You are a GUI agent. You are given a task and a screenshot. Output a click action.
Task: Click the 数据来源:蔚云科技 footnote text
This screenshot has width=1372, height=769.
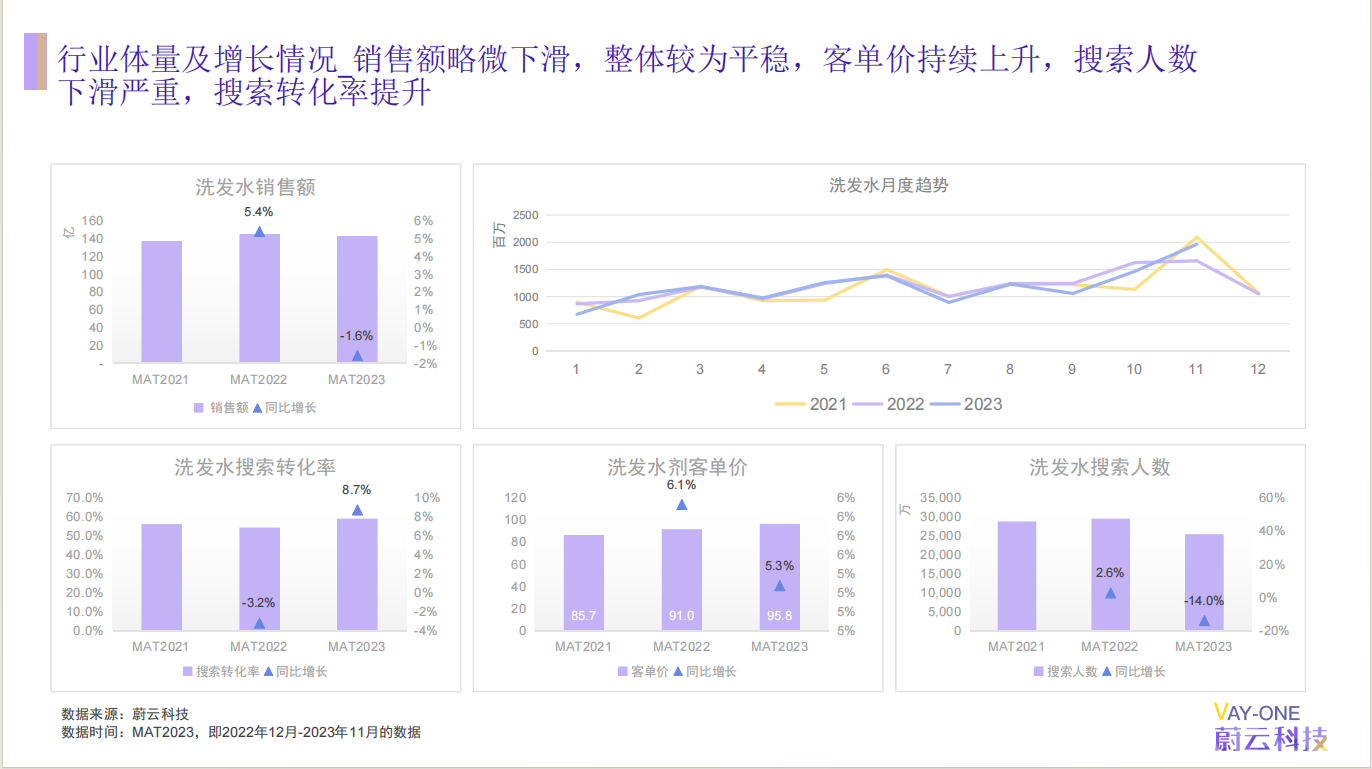125,714
